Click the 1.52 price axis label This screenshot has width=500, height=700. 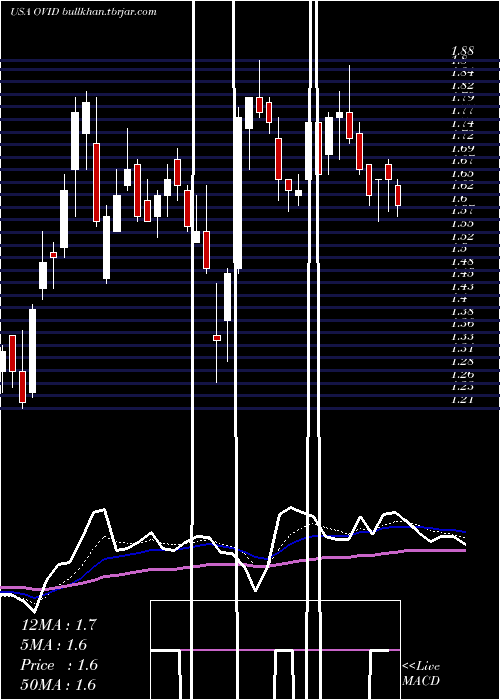click(462, 236)
